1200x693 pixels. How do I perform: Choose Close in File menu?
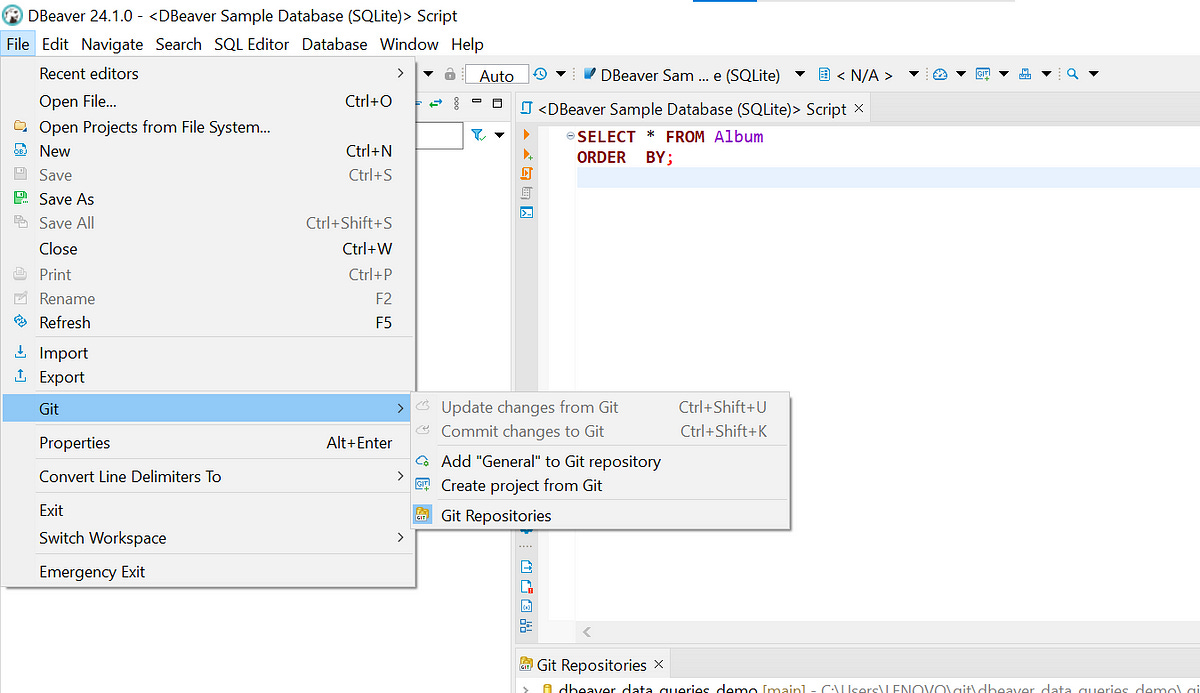[208, 249]
